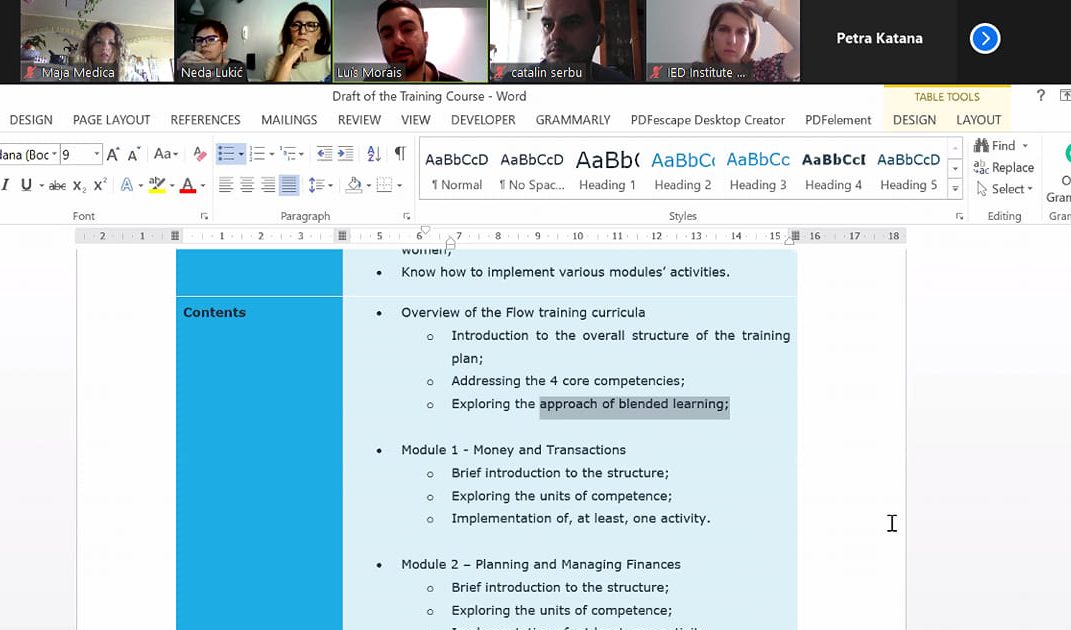Click the Grow Font icon
Image resolution: width=1071 pixels, height=630 pixels.
tap(113, 153)
